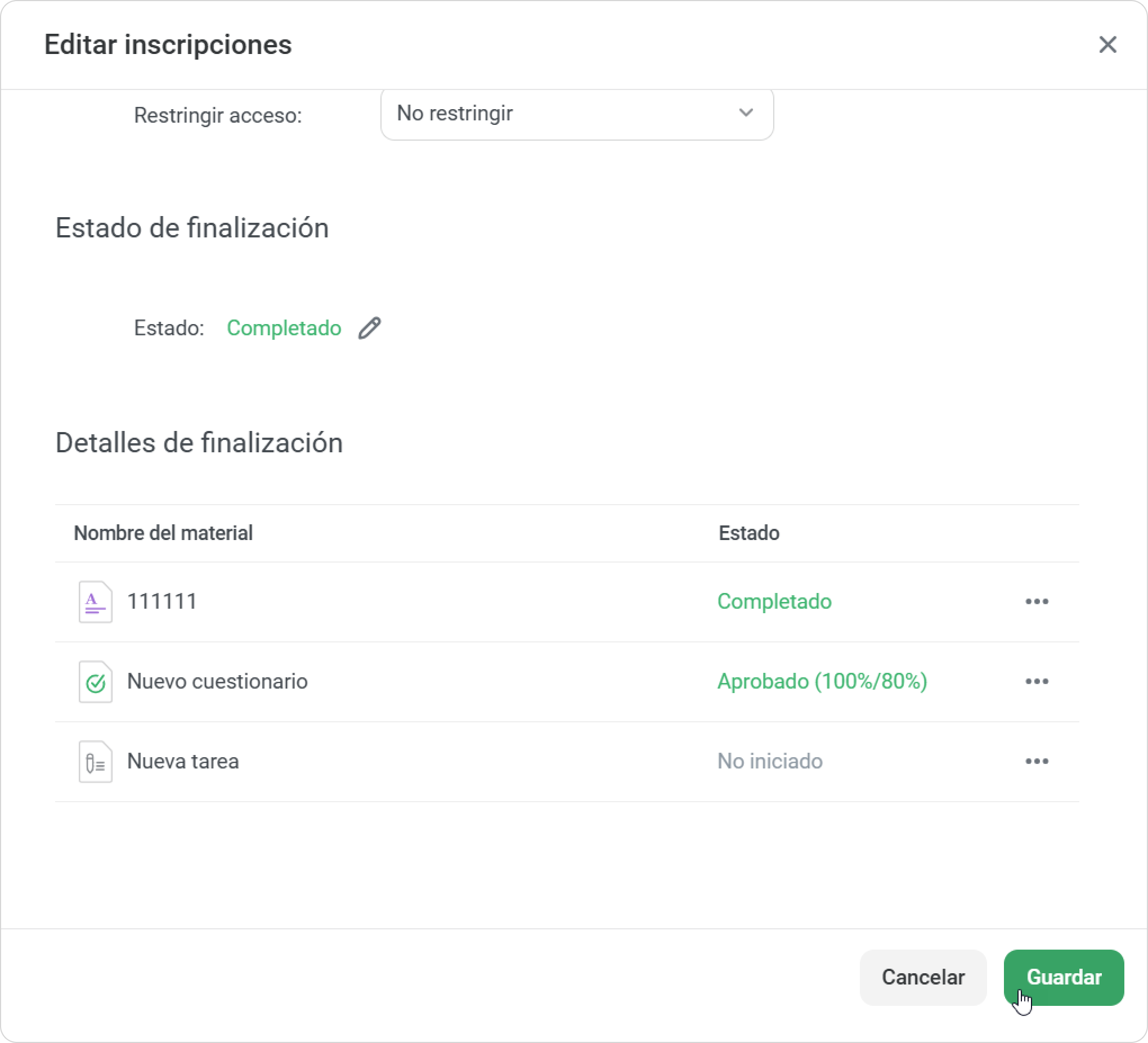Select the 111111 material name
1148x1043 pixels.
click(162, 601)
